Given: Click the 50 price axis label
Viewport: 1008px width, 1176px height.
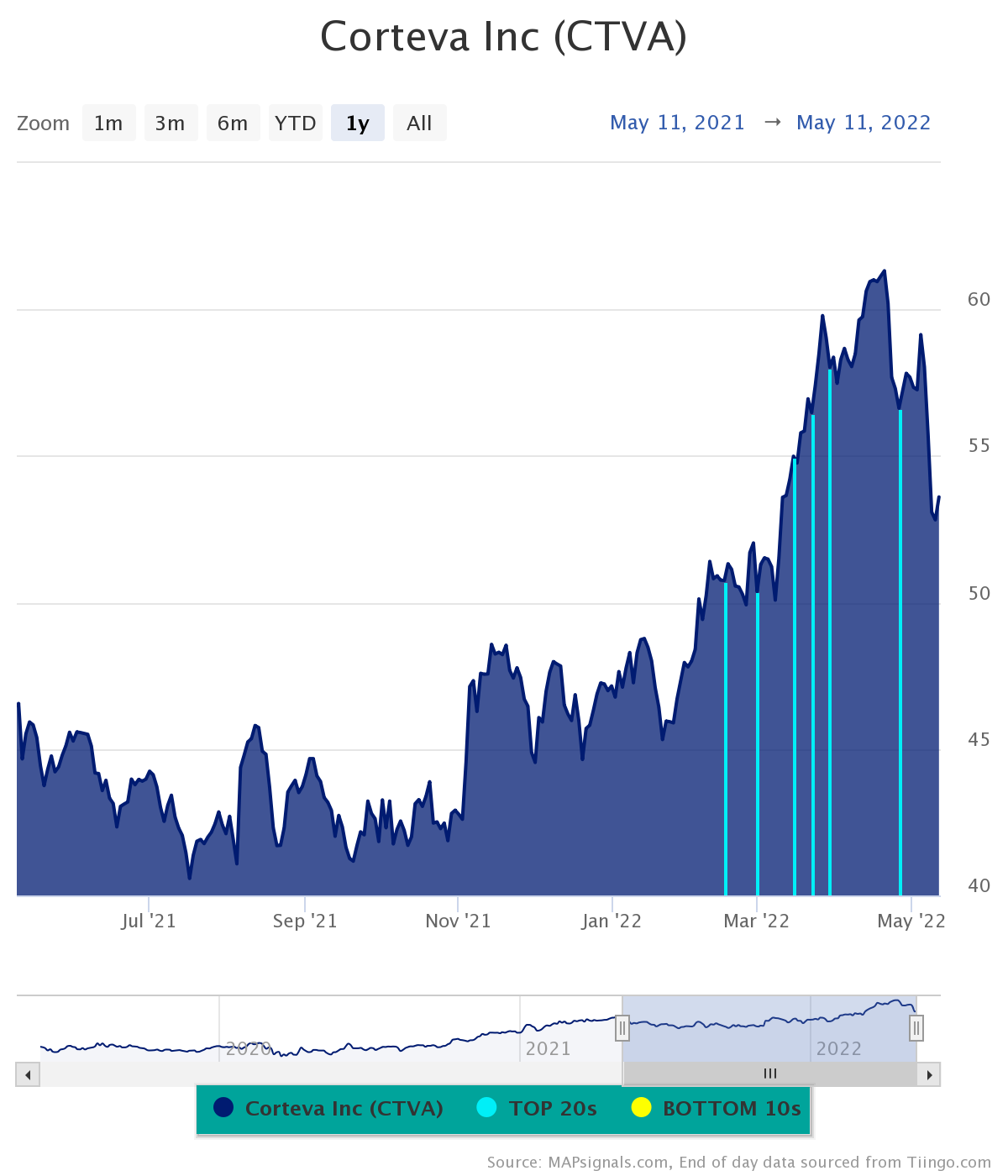Looking at the screenshot, I should 979,593.
